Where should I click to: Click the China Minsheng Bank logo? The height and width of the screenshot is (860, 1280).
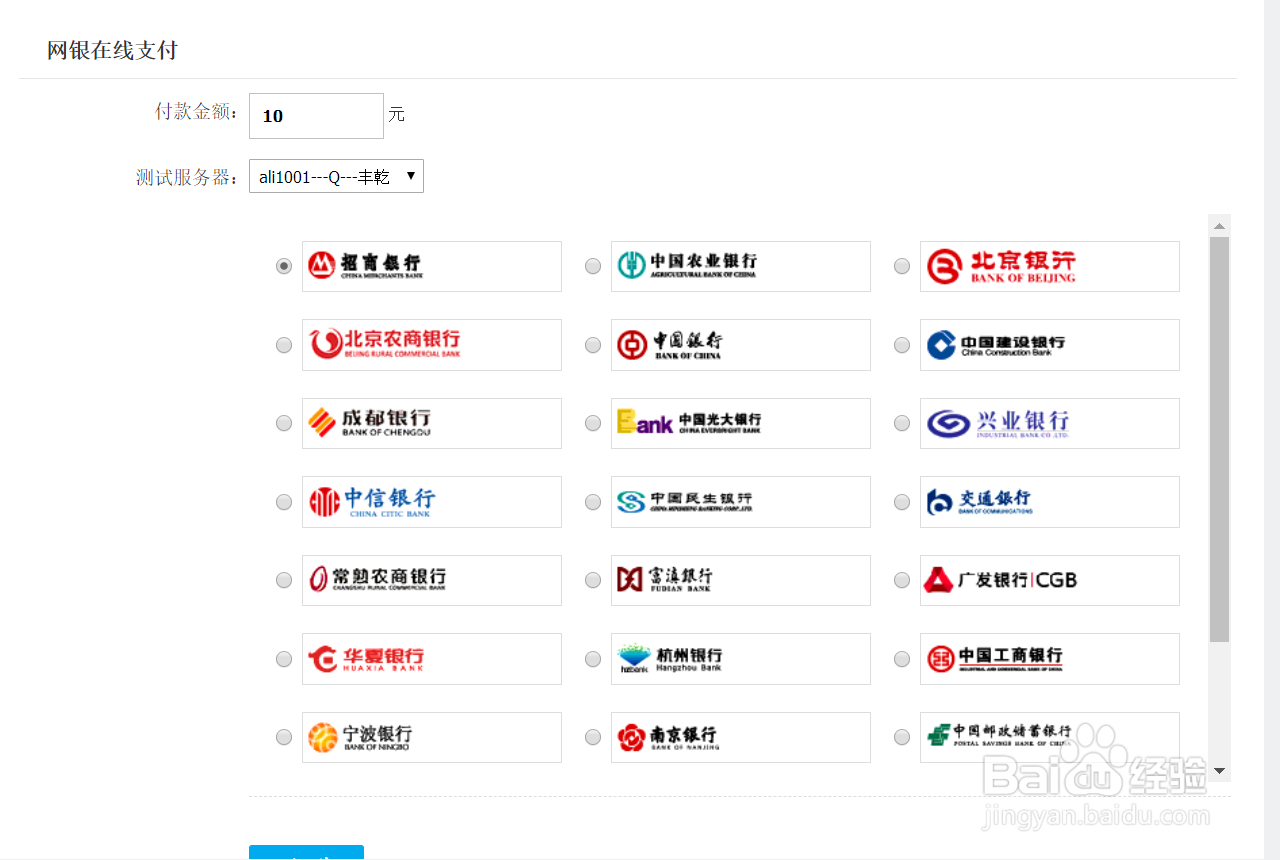tap(741, 502)
